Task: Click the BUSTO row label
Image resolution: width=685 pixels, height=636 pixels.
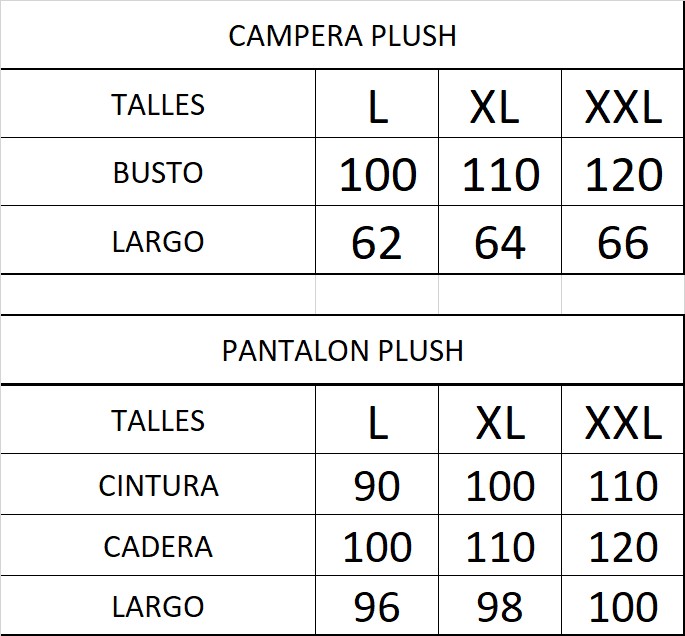Action: pos(158,173)
